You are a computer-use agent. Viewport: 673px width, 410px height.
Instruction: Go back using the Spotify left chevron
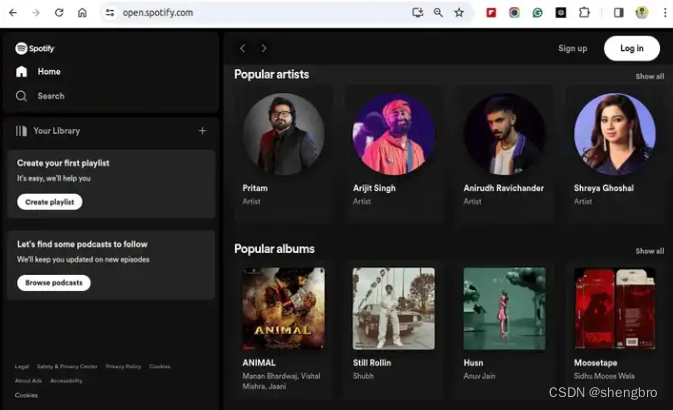point(243,48)
